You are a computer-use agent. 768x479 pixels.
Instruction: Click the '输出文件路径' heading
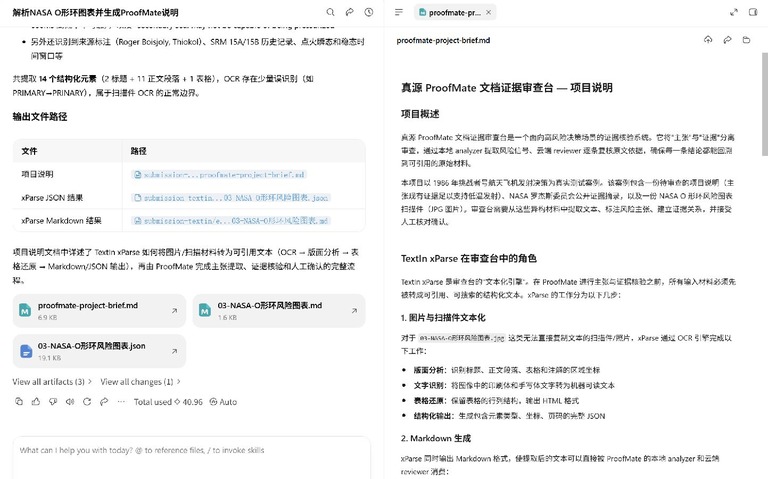(x=40, y=117)
